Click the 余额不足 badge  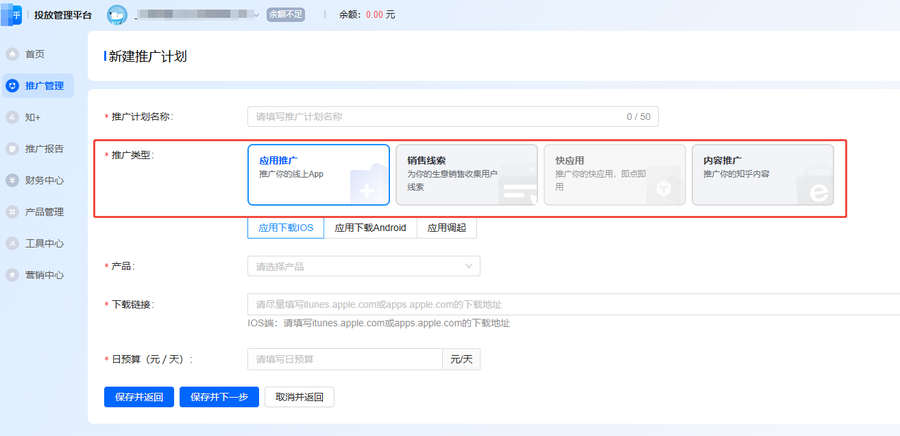(286, 15)
